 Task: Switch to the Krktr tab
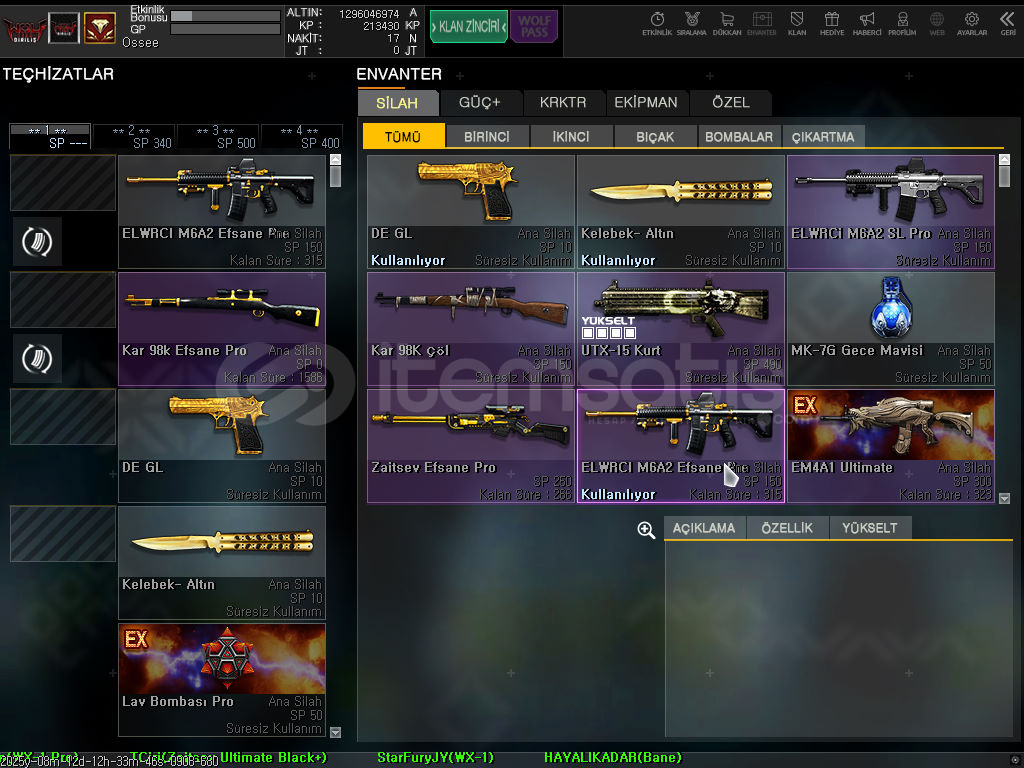pos(563,103)
